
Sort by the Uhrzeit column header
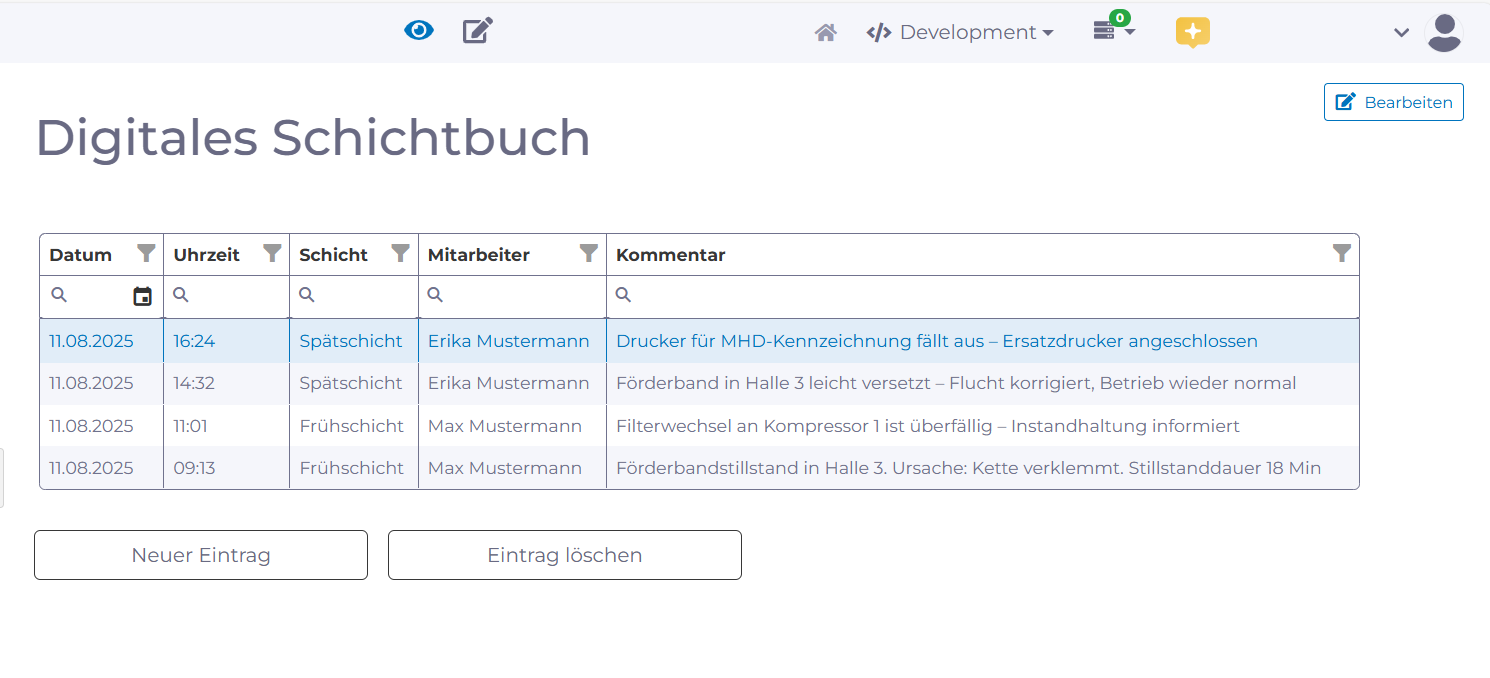pos(207,255)
